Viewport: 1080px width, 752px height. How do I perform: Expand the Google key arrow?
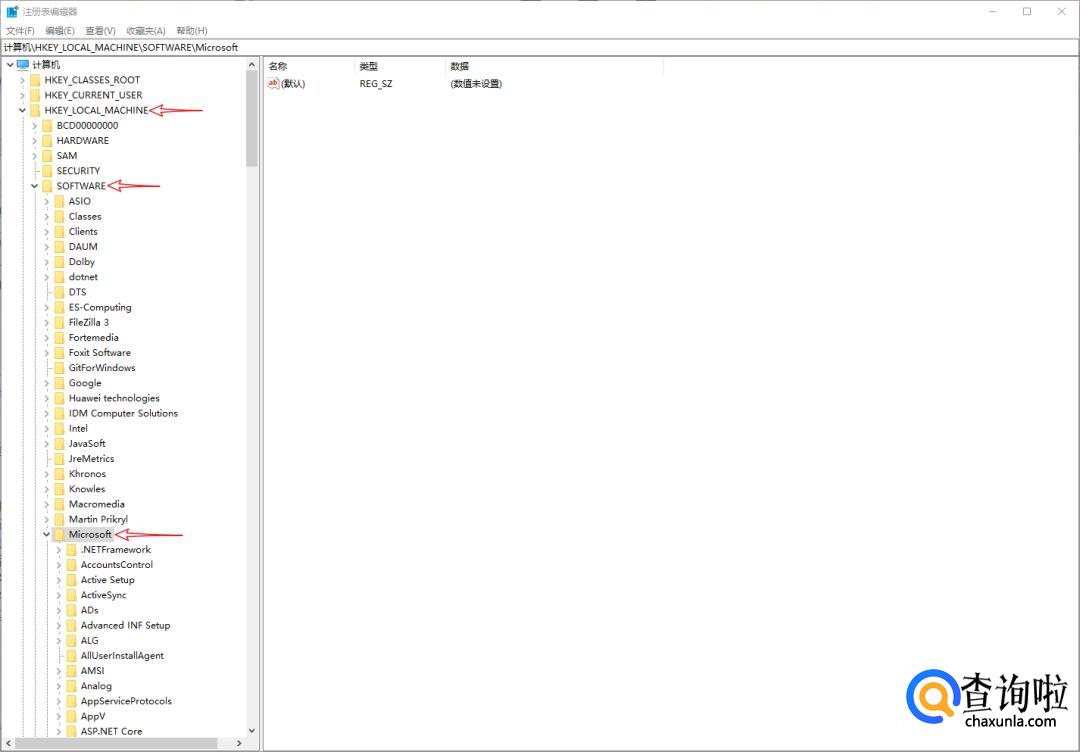46,383
